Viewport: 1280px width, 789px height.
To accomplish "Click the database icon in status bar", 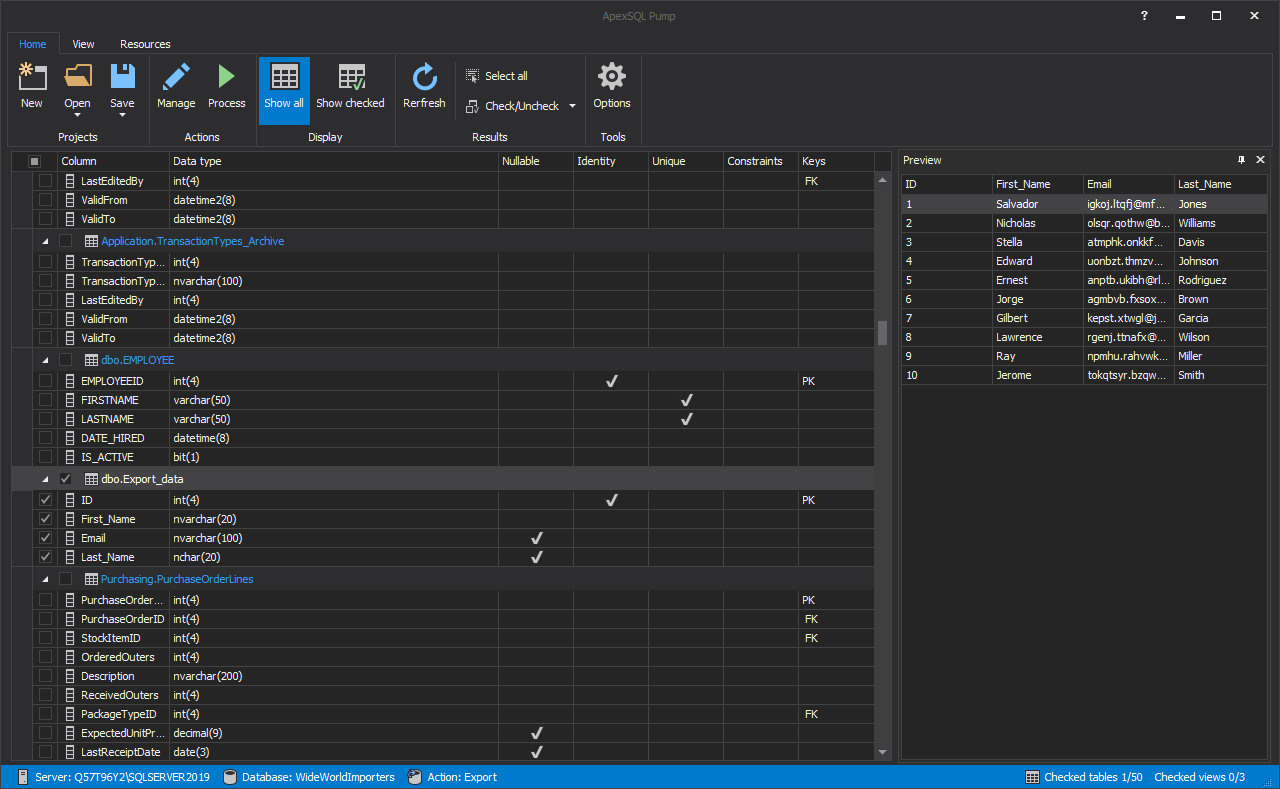I will click(230, 777).
